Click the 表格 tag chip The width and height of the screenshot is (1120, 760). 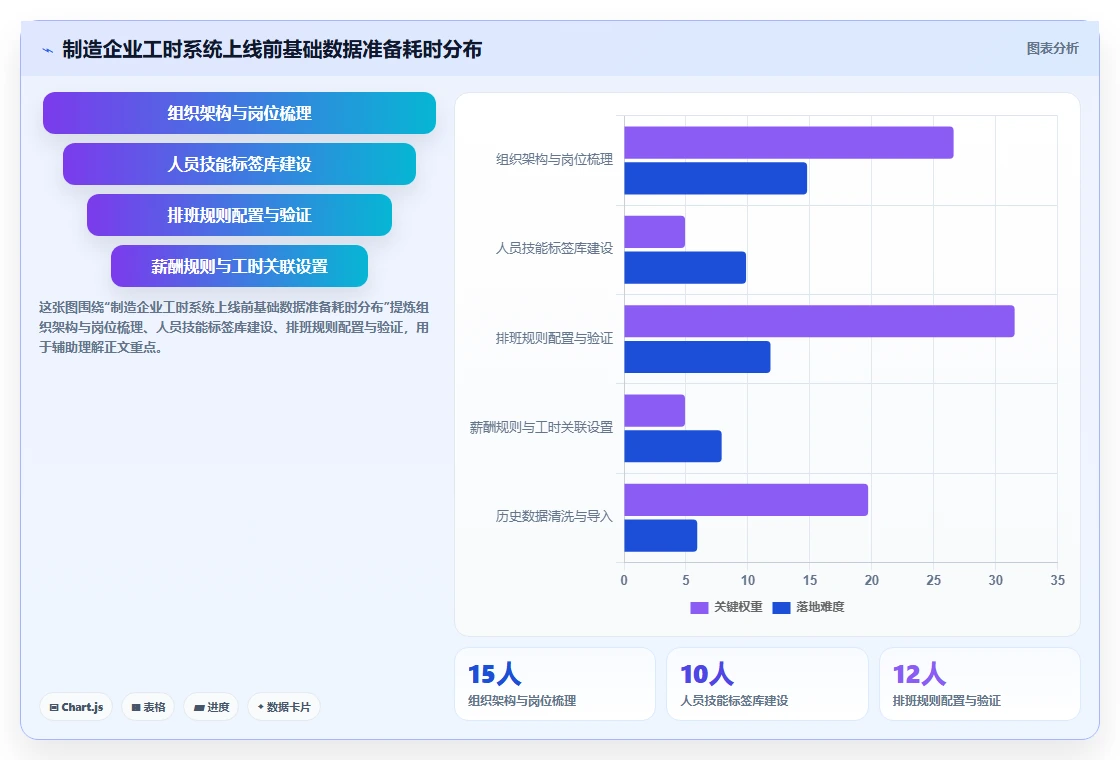[148, 707]
